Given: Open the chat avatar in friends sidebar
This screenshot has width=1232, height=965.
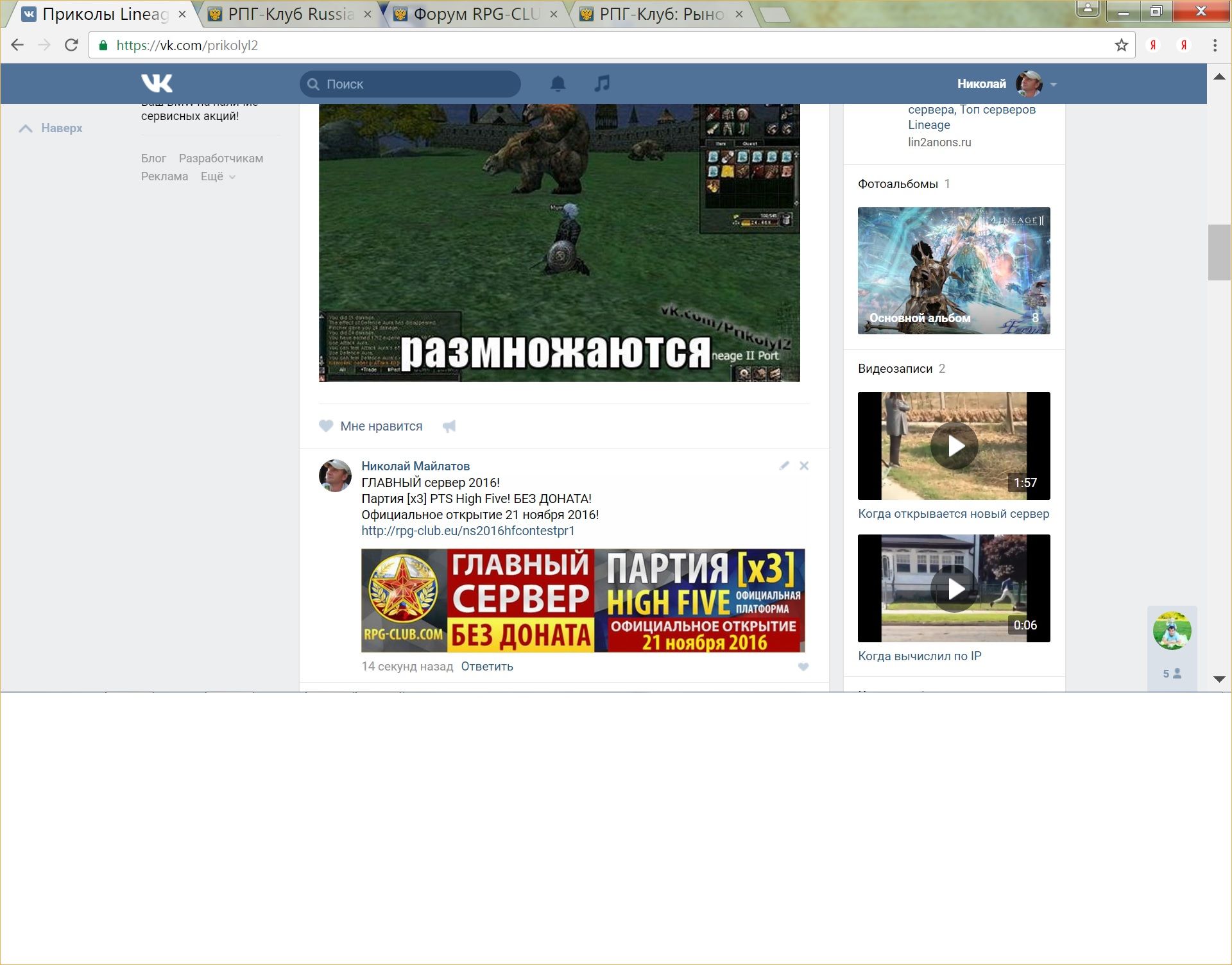Looking at the screenshot, I should (x=1172, y=631).
